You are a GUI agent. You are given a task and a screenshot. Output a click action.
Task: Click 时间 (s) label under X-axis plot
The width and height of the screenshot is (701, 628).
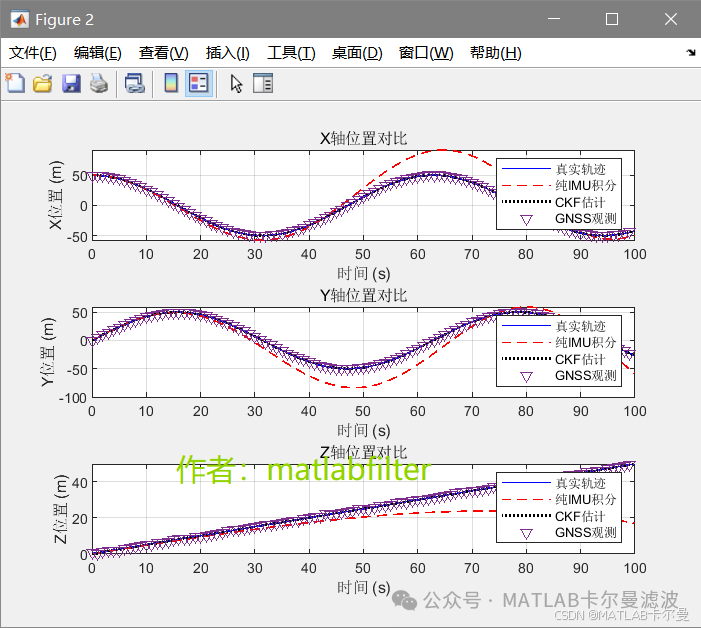(x=363, y=274)
